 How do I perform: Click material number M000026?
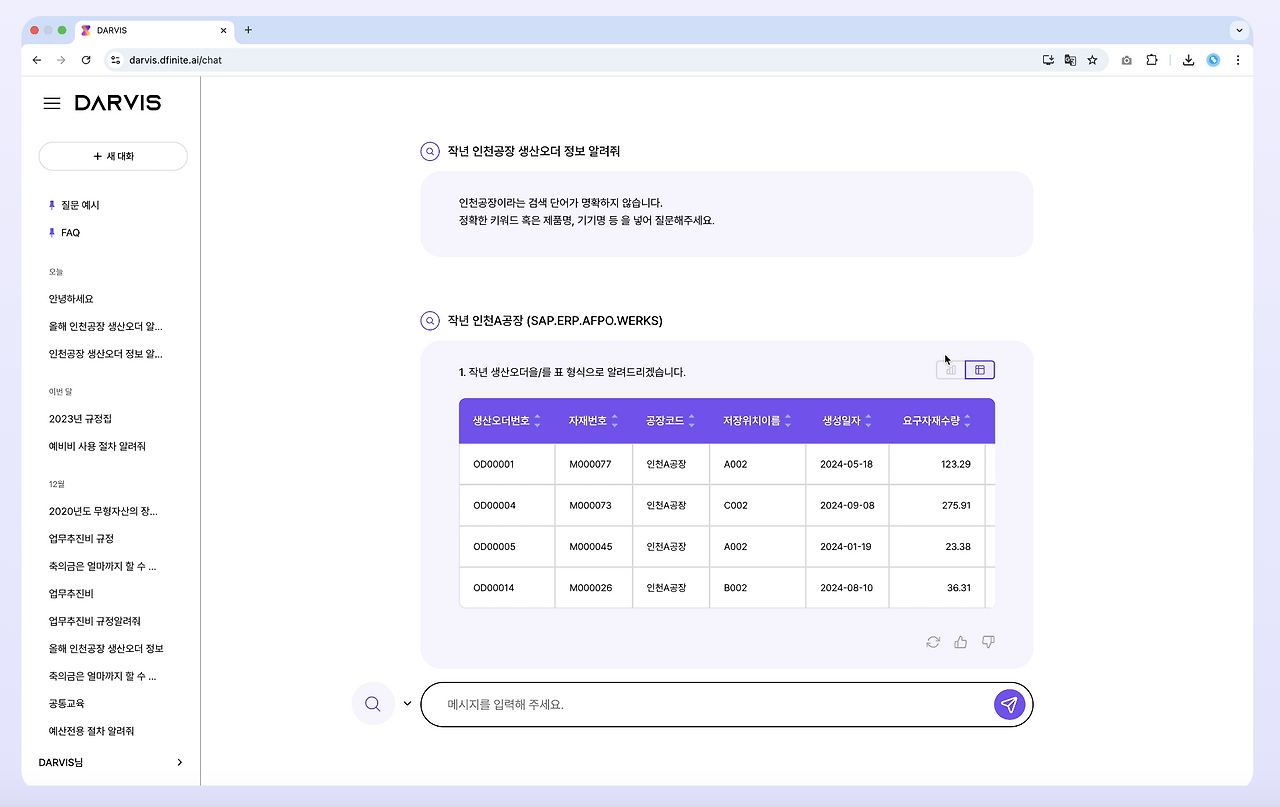pyautogui.click(x=594, y=588)
